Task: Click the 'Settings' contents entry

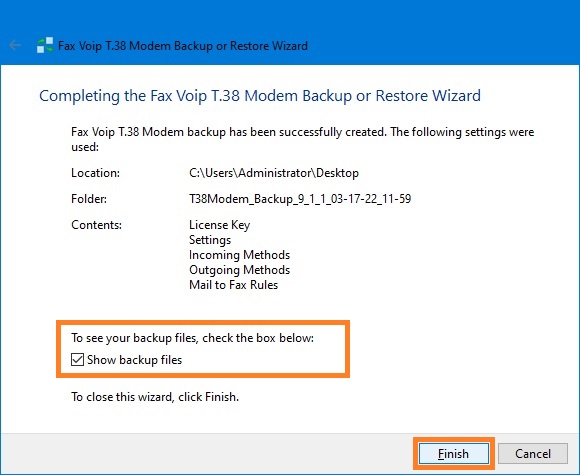Action: click(x=210, y=240)
